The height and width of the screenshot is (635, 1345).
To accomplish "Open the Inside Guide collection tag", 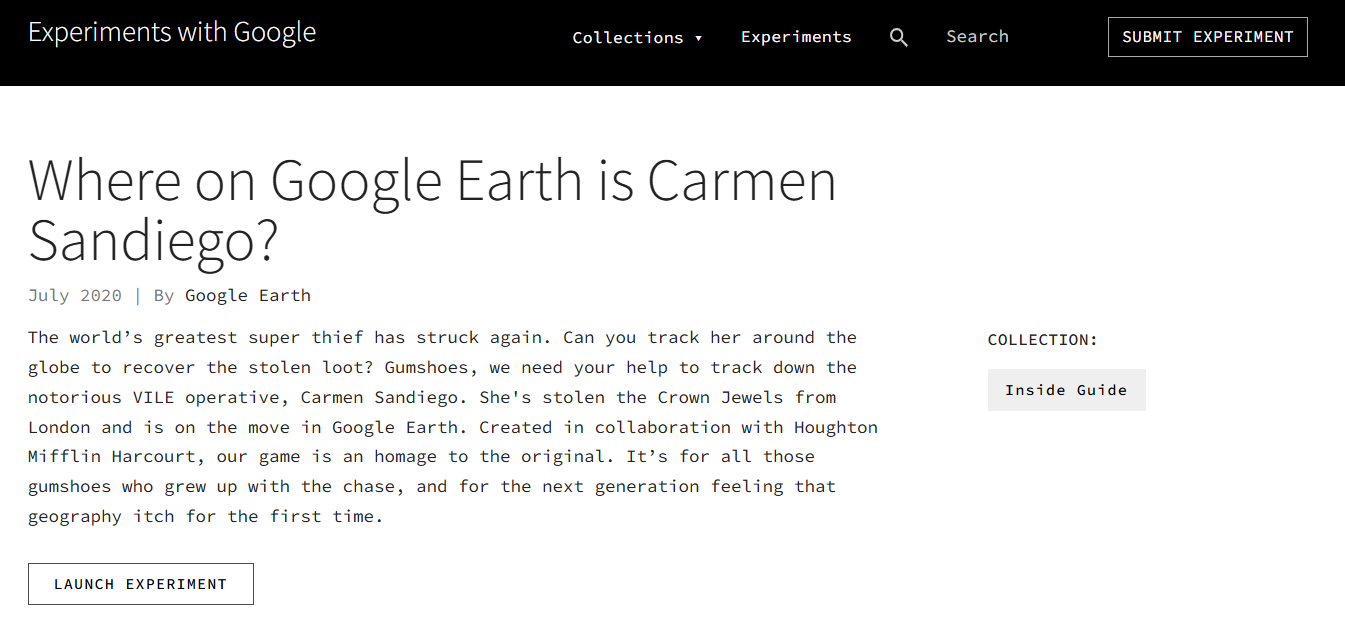I will pos(1066,390).
